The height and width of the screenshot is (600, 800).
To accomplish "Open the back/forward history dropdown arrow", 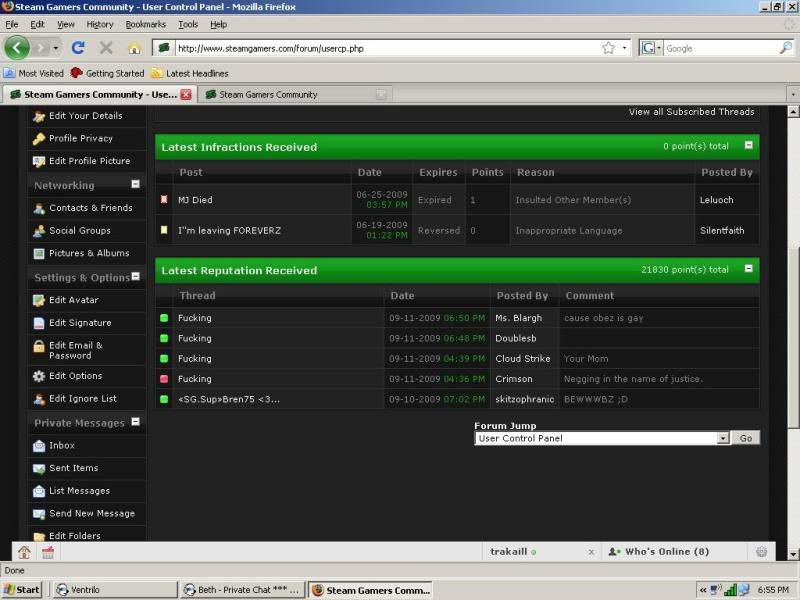I will tap(56, 48).
